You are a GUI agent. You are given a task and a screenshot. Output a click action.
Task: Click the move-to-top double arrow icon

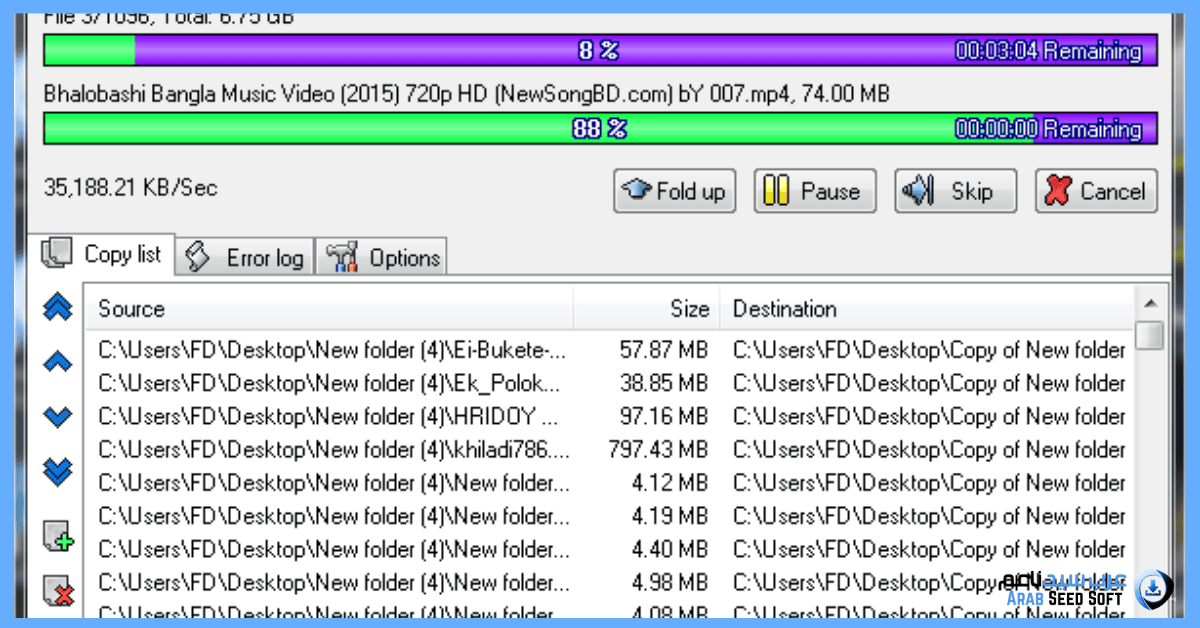tap(58, 309)
